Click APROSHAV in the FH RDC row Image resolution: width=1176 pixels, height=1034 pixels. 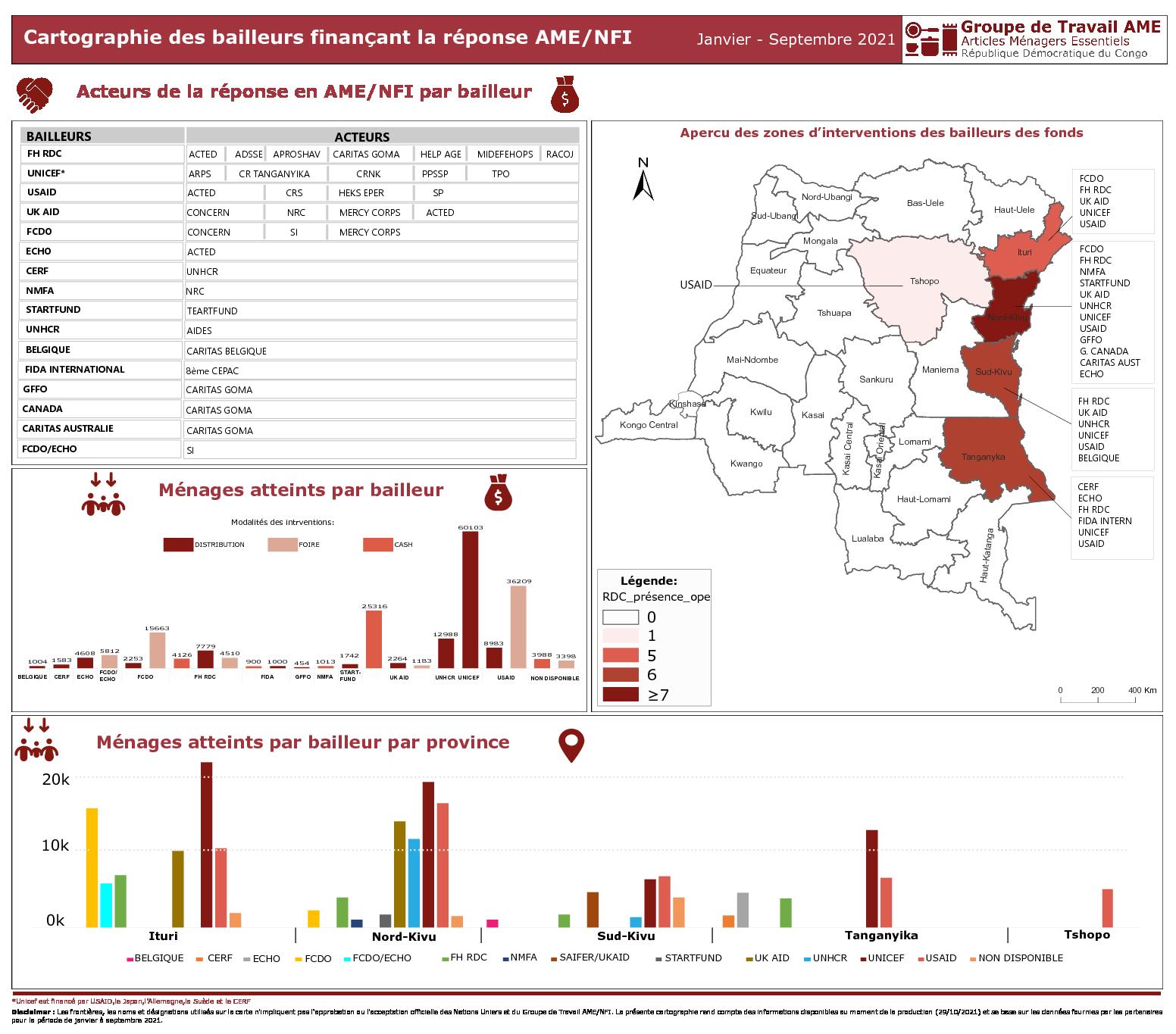[296, 155]
